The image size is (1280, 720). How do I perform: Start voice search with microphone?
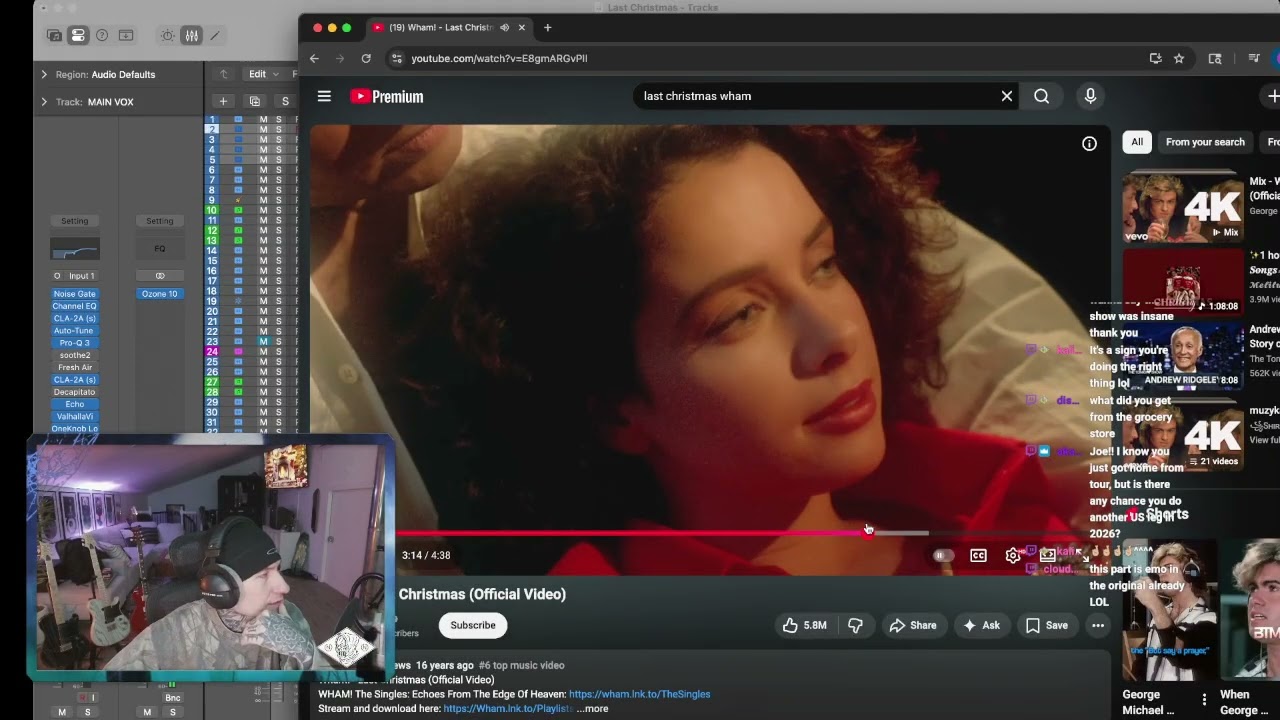point(1090,96)
